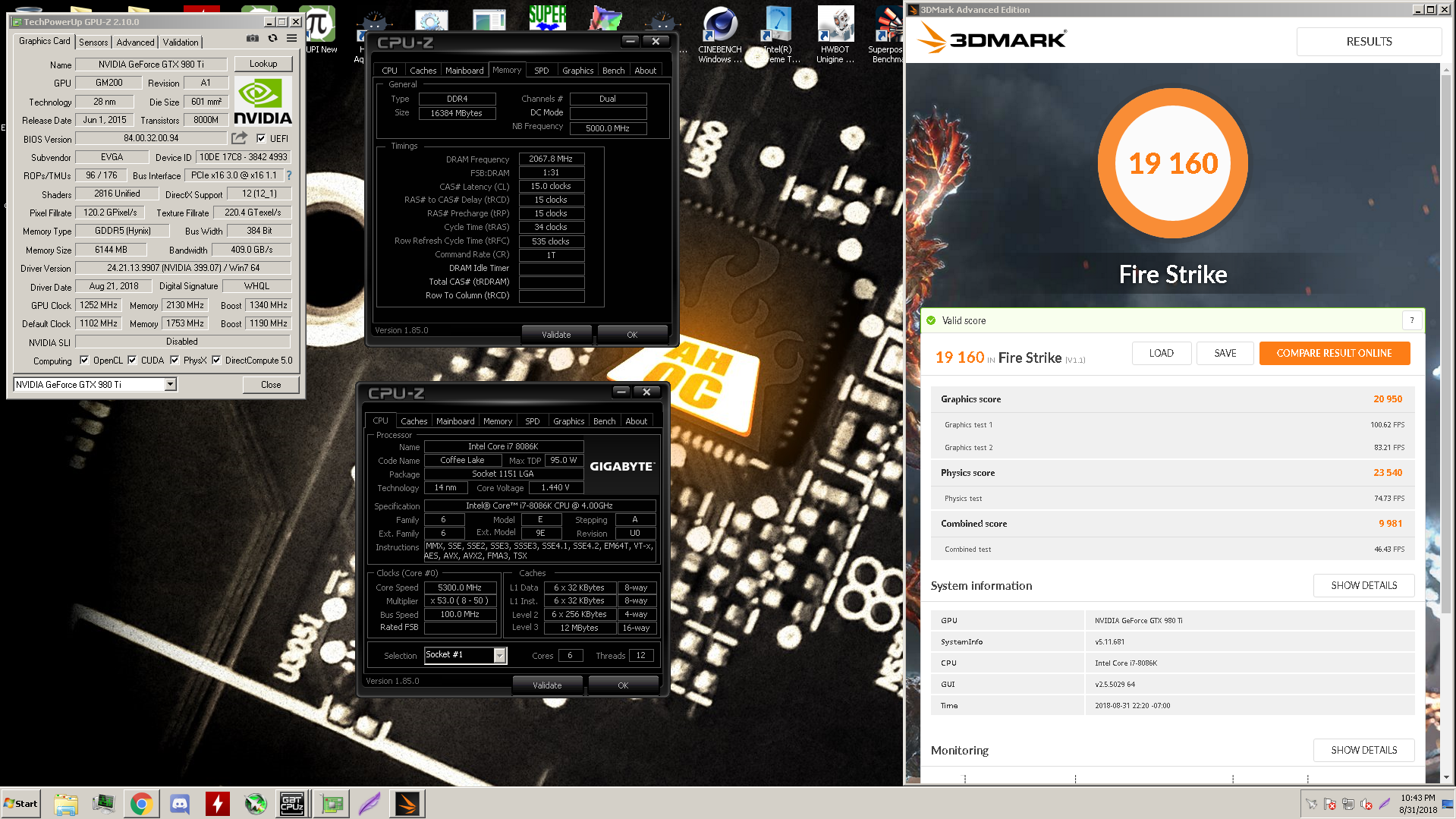Click the 3DMark scrollbar up arrow
The height and width of the screenshot is (819, 1456).
1447,70
